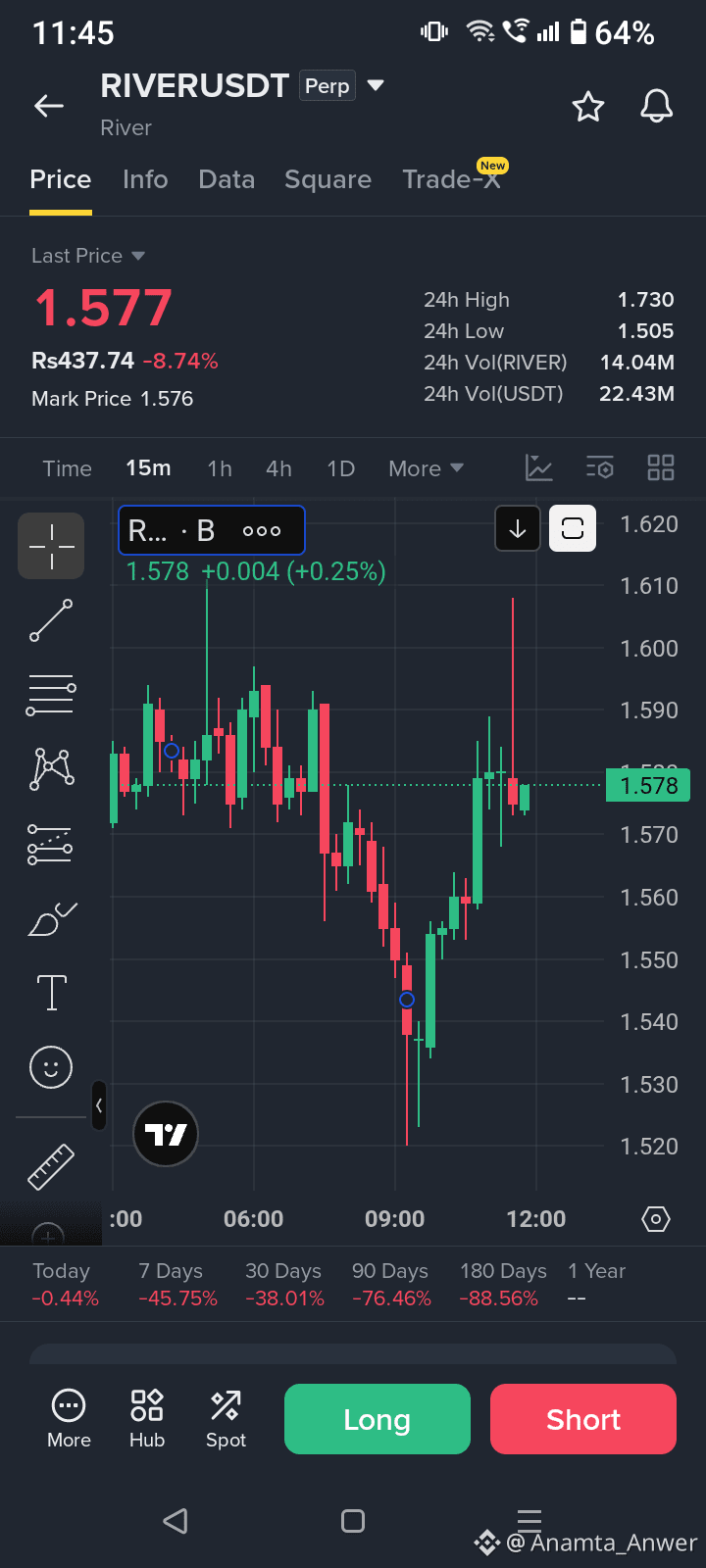This screenshot has height=1568, width=706.
Task: Click the symbol legend R... B box
Action: [212, 530]
